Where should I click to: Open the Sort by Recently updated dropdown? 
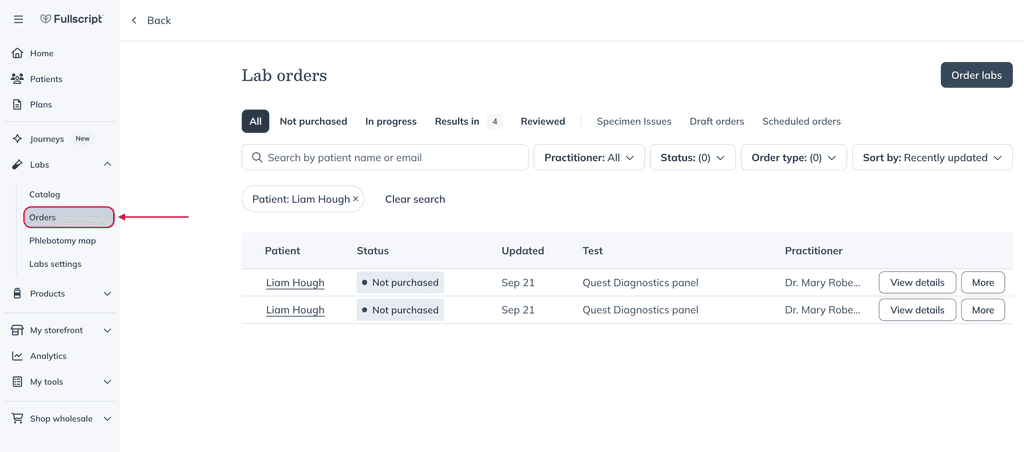pos(932,157)
